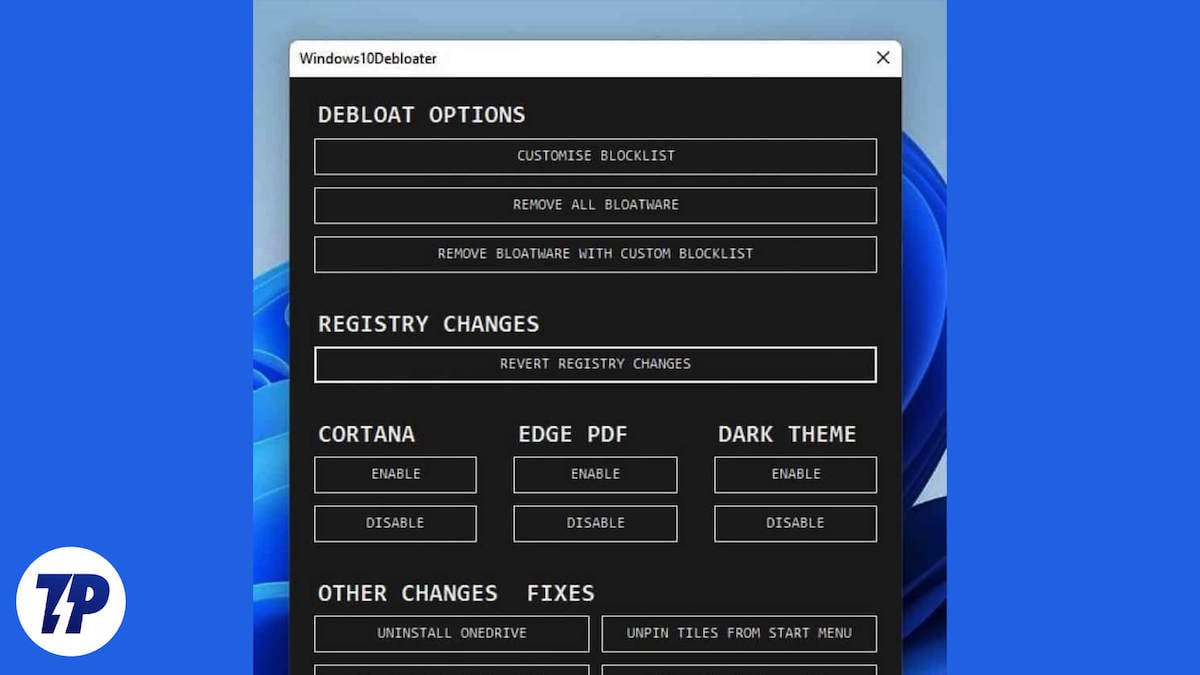The image size is (1200, 675).
Task: Click the Dark Theme section label
Action: point(787,434)
